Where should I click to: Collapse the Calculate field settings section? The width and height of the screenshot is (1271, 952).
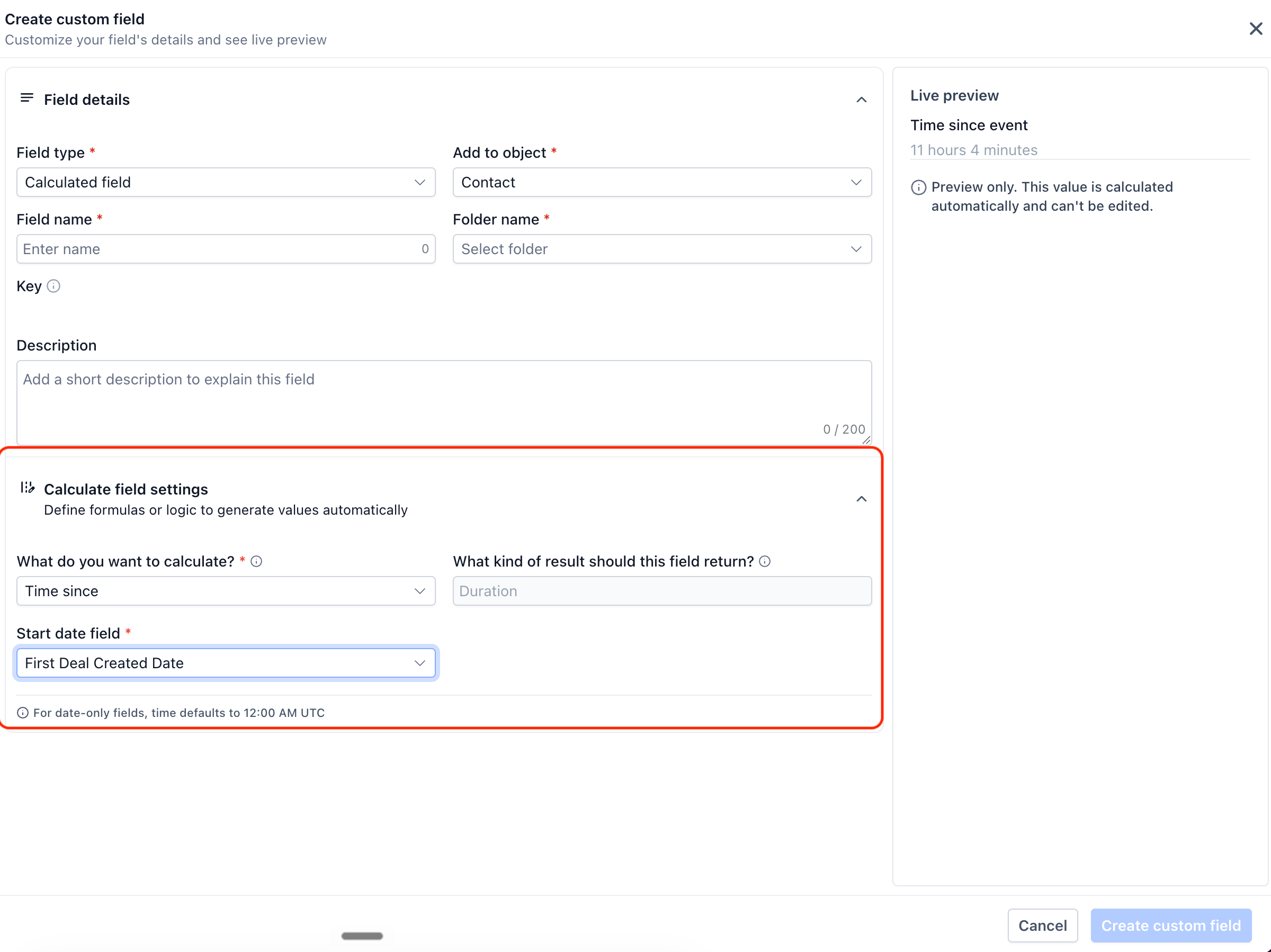click(861, 499)
